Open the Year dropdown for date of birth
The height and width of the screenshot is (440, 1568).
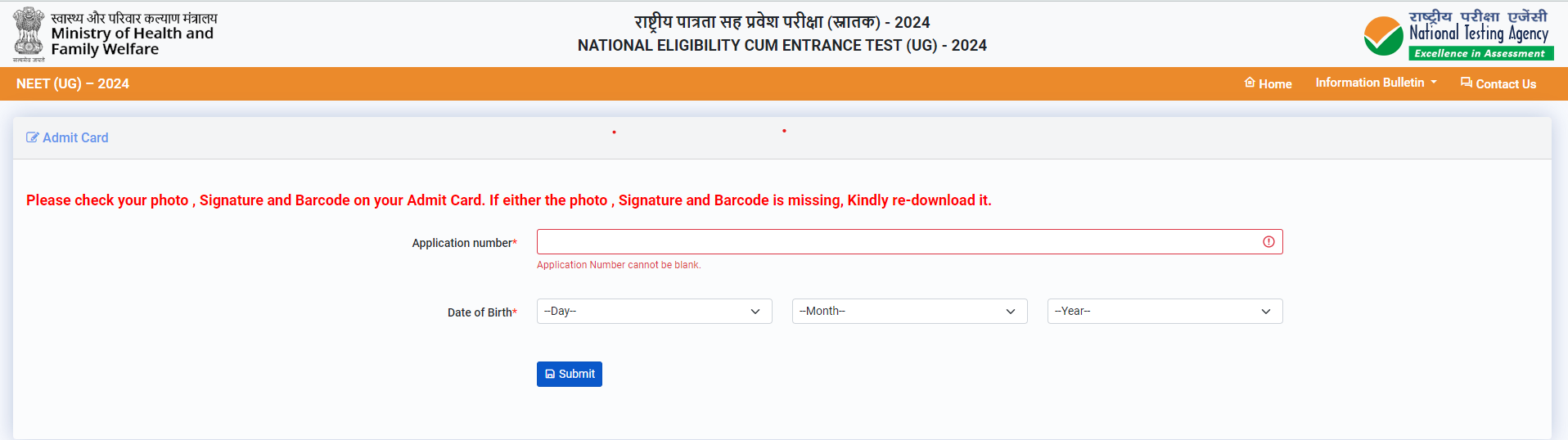1165,312
